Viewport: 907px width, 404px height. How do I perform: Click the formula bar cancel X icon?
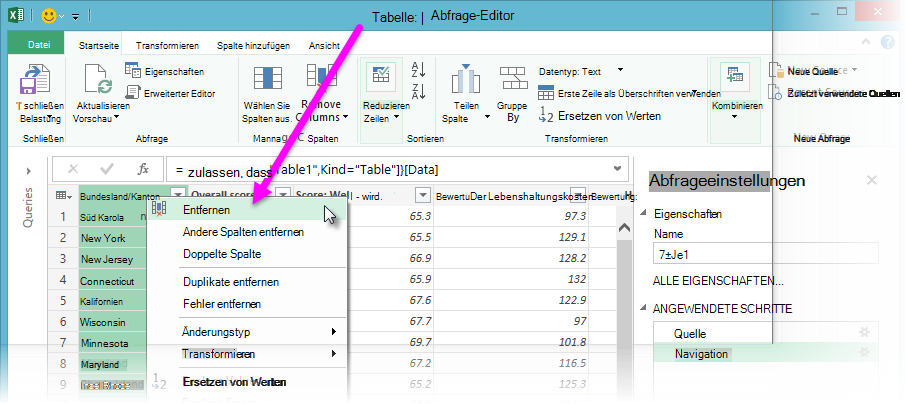pyautogui.click(x=73, y=169)
